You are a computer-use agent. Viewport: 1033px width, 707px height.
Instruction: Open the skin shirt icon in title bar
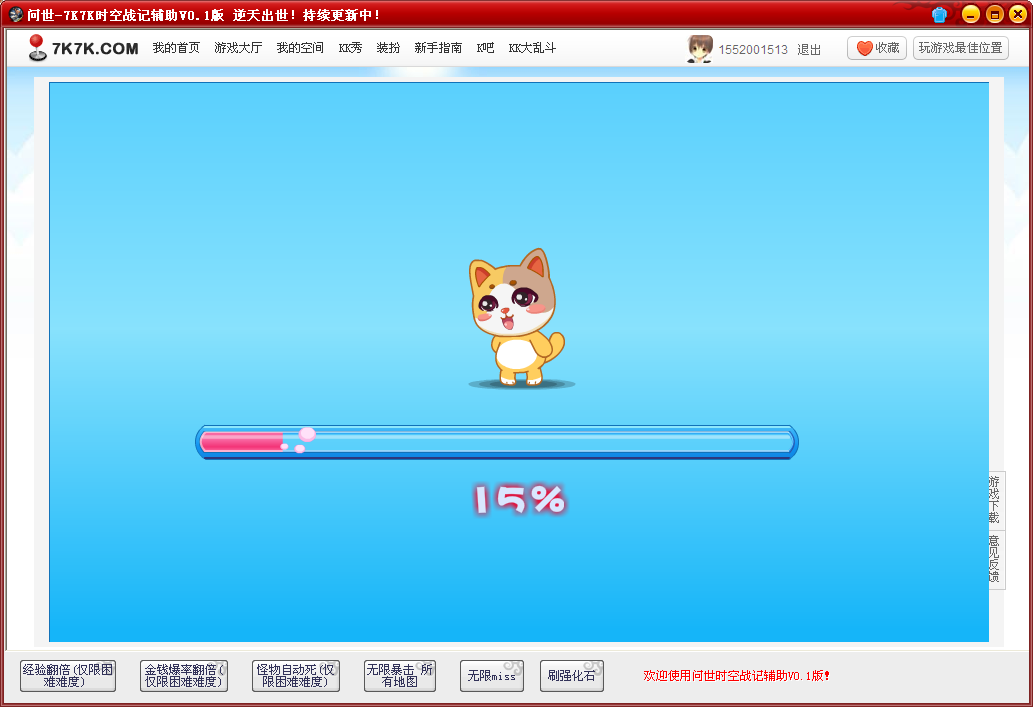(939, 14)
